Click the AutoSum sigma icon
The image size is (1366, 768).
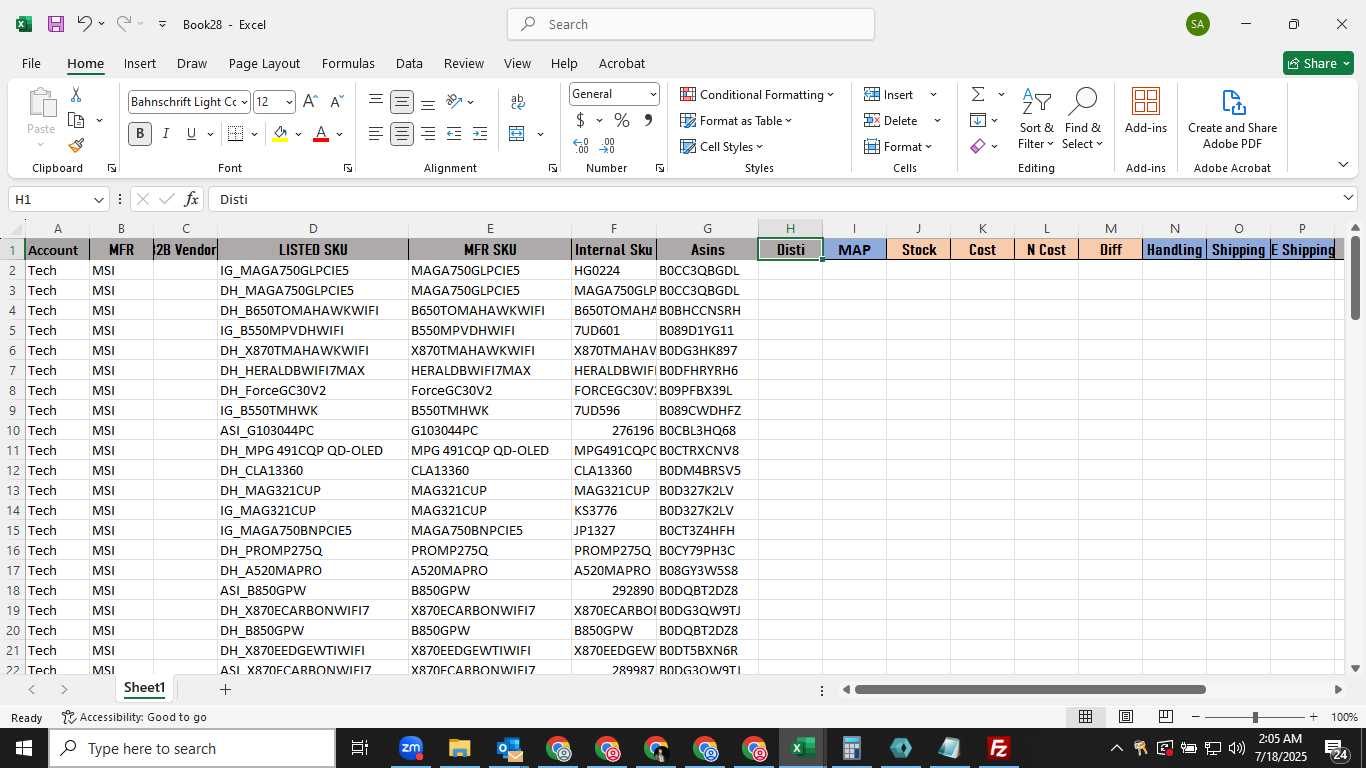pyautogui.click(x=978, y=94)
